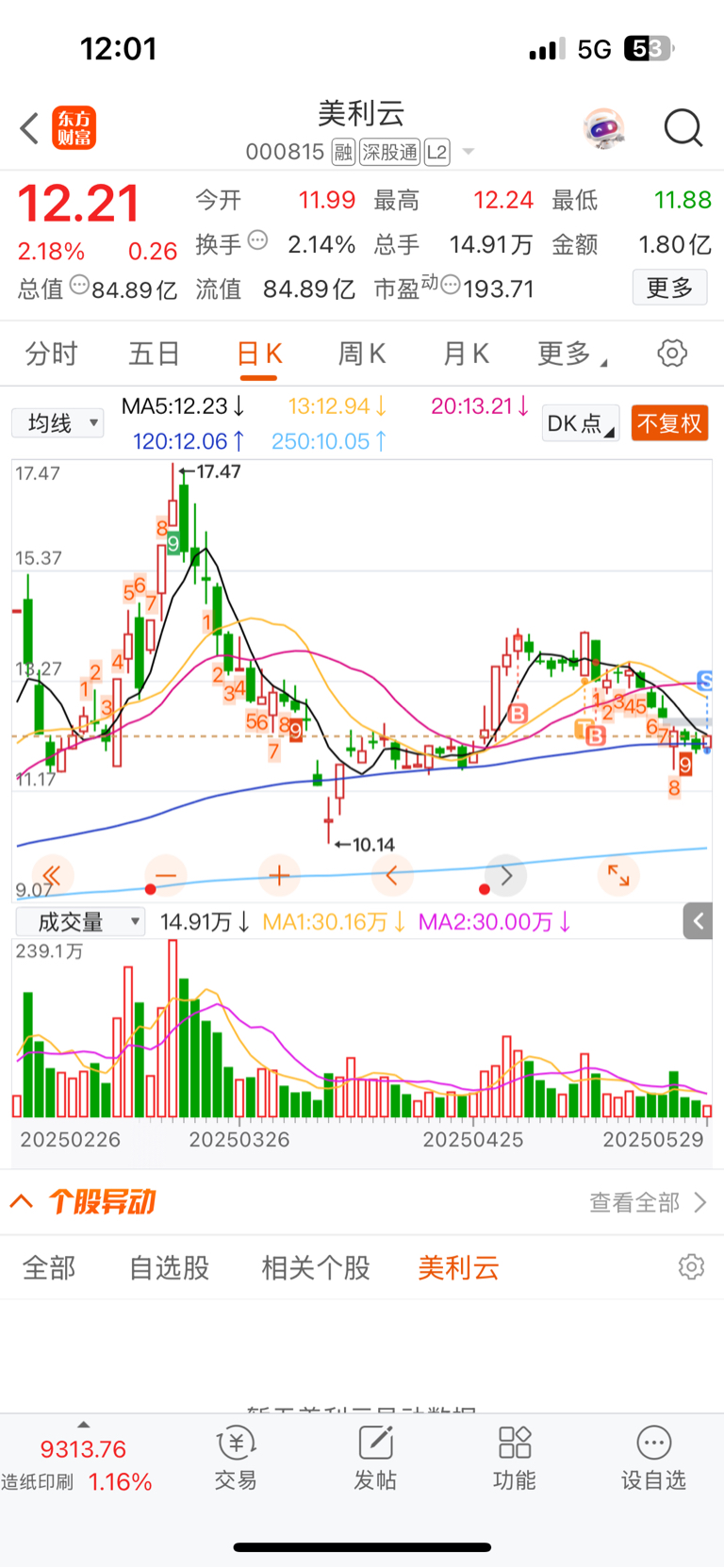724x1568 pixels.
Task: Switch to 分时 chart tab
Action: point(51,354)
